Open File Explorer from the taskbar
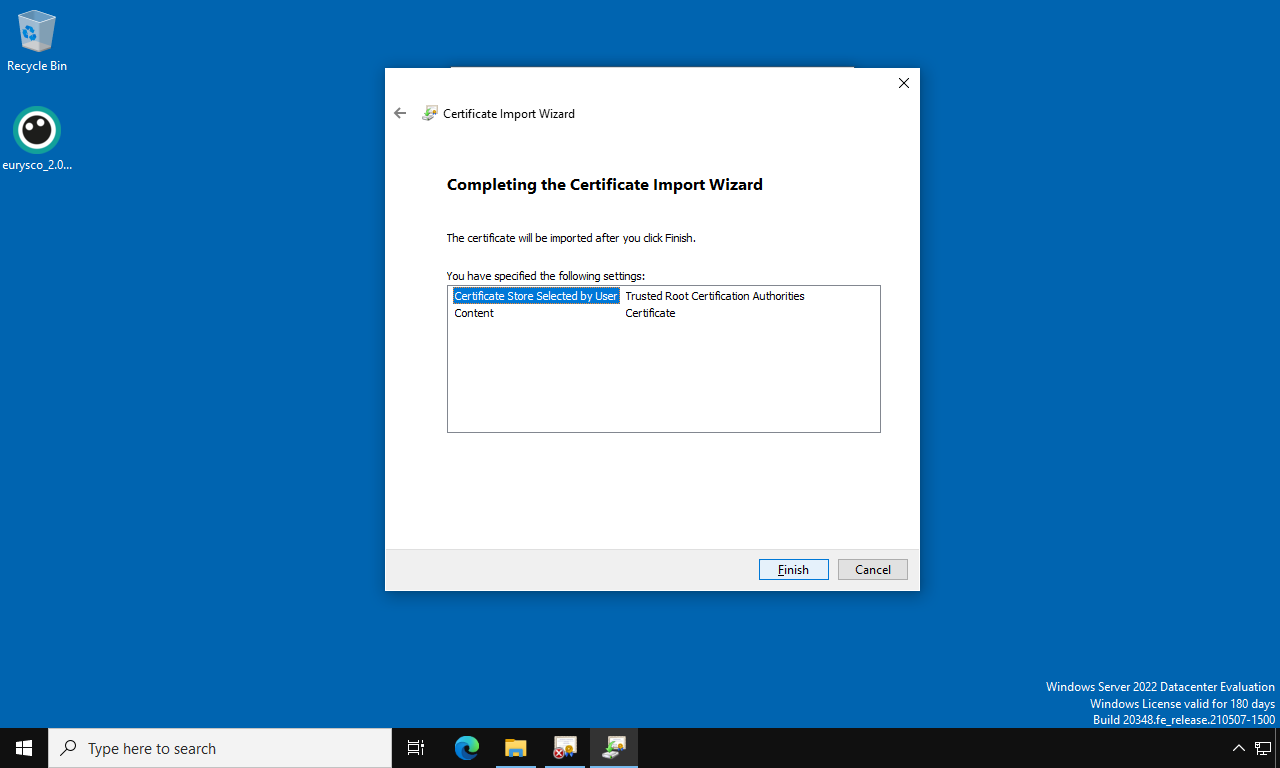Screen dimensions: 1280x768 (x=516, y=748)
